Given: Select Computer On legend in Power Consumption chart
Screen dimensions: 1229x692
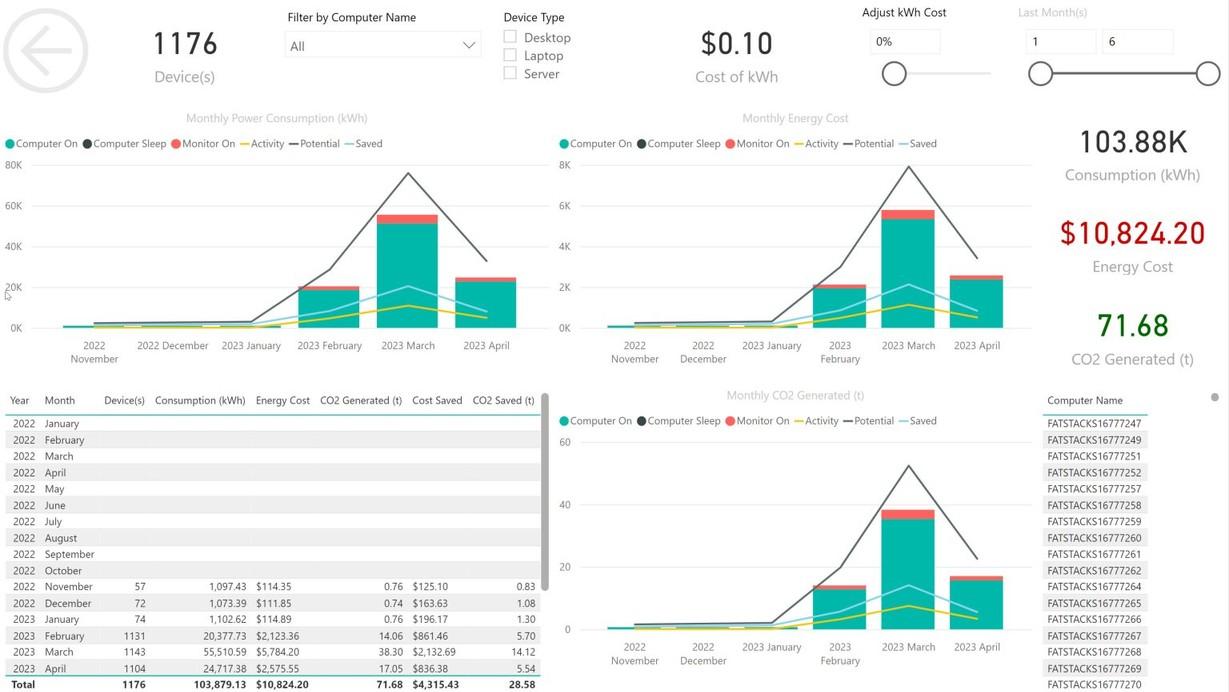Looking at the screenshot, I should coord(41,144).
